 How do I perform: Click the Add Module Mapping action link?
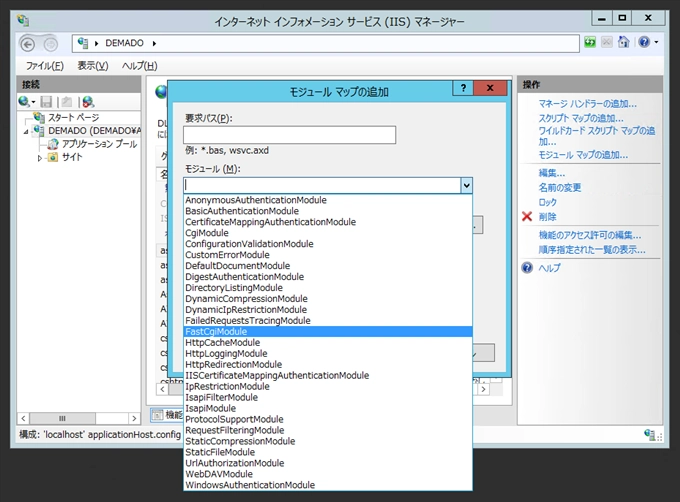coord(583,155)
